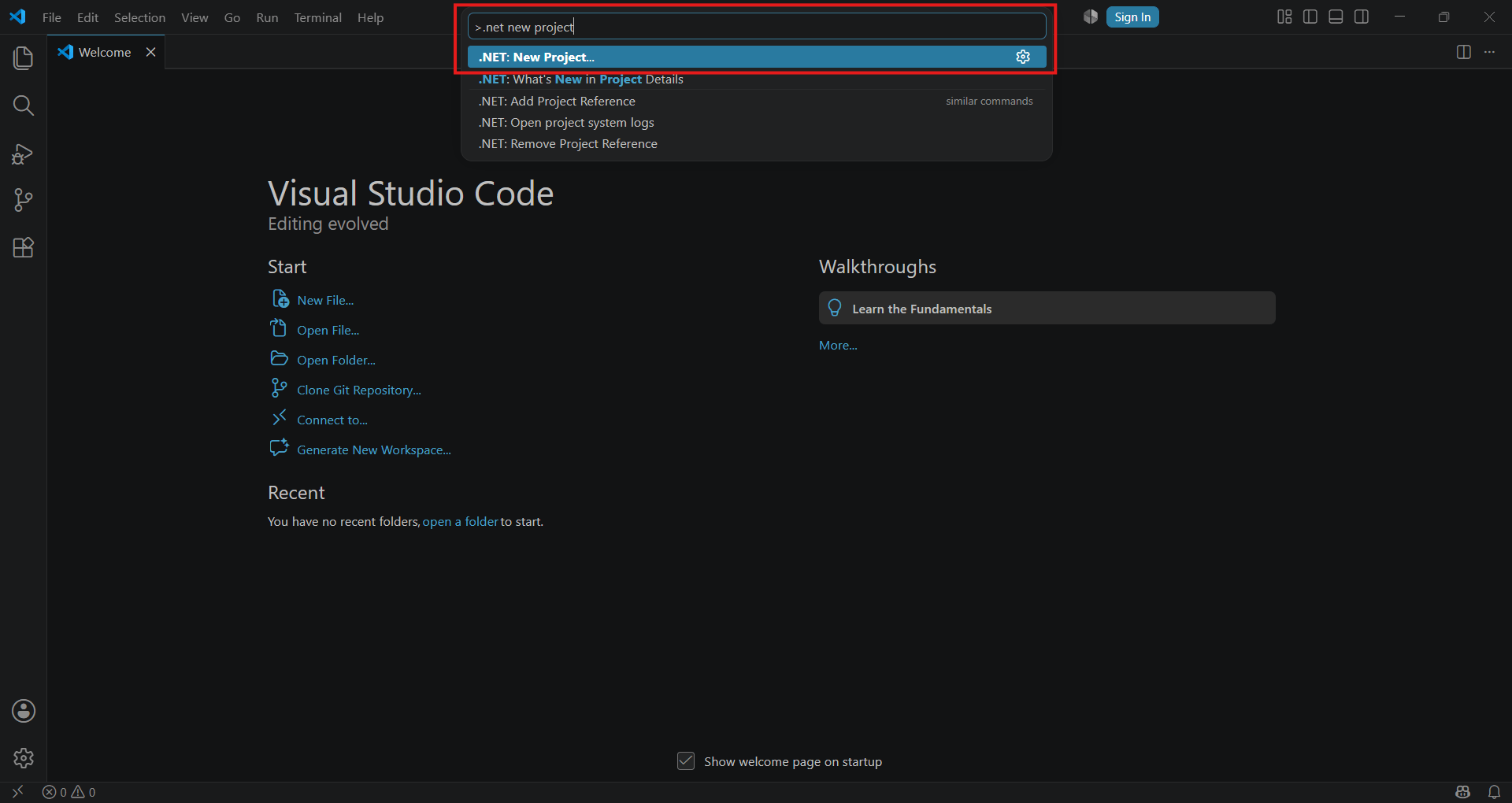Close the Welcome tab
The width and height of the screenshot is (1512, 803).
tap(150, 52)
